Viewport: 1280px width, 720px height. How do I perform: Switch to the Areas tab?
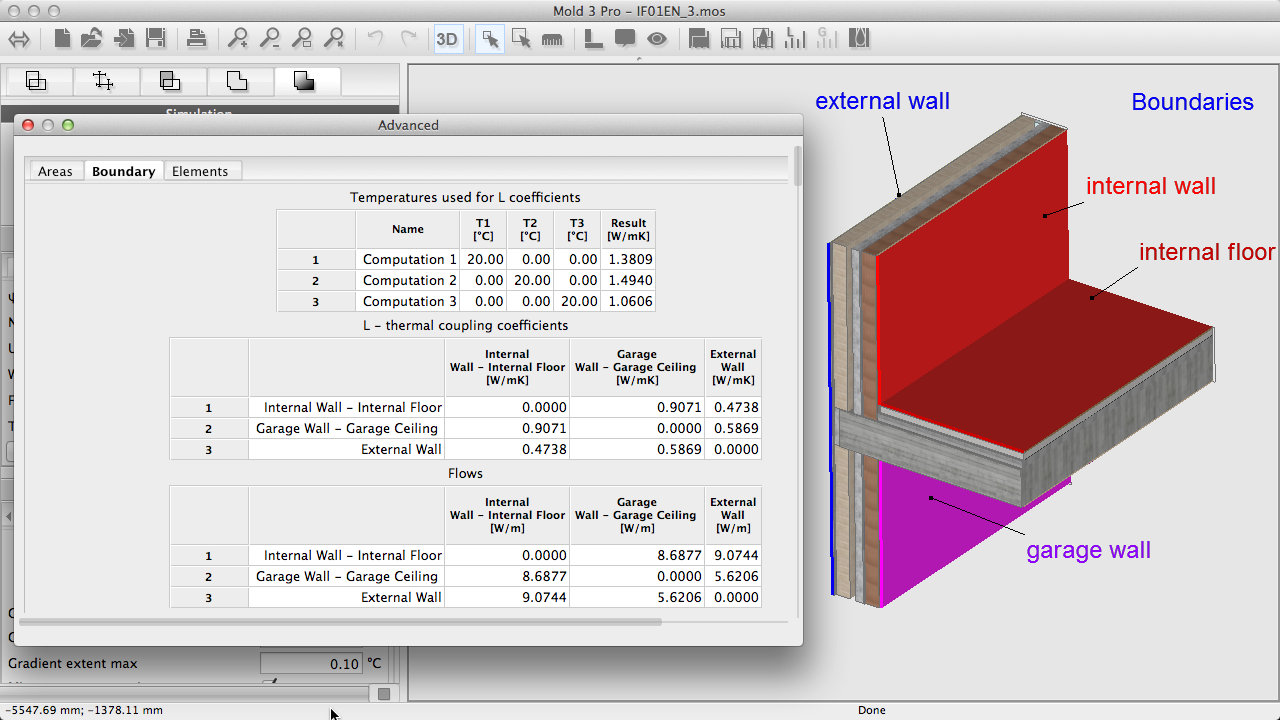click(x=55, y=171)
